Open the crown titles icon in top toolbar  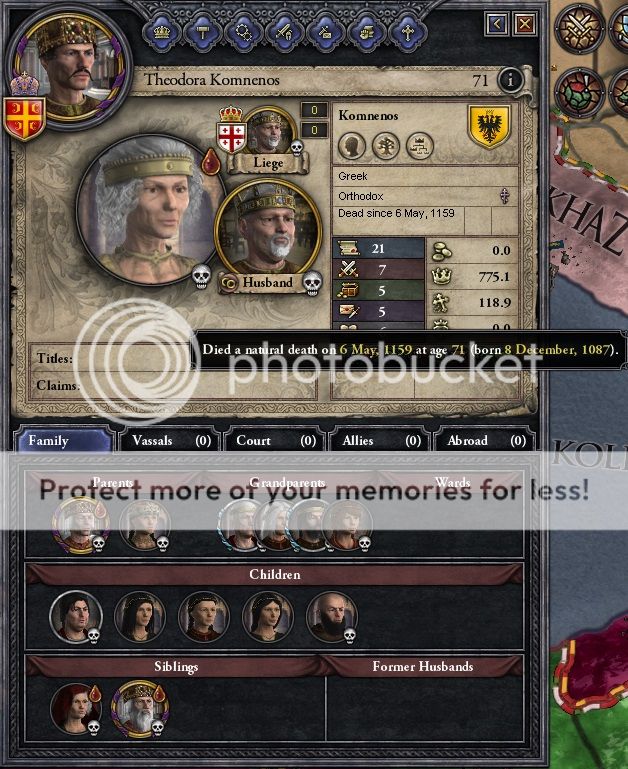pyautogui.click(x=161, y=32)
